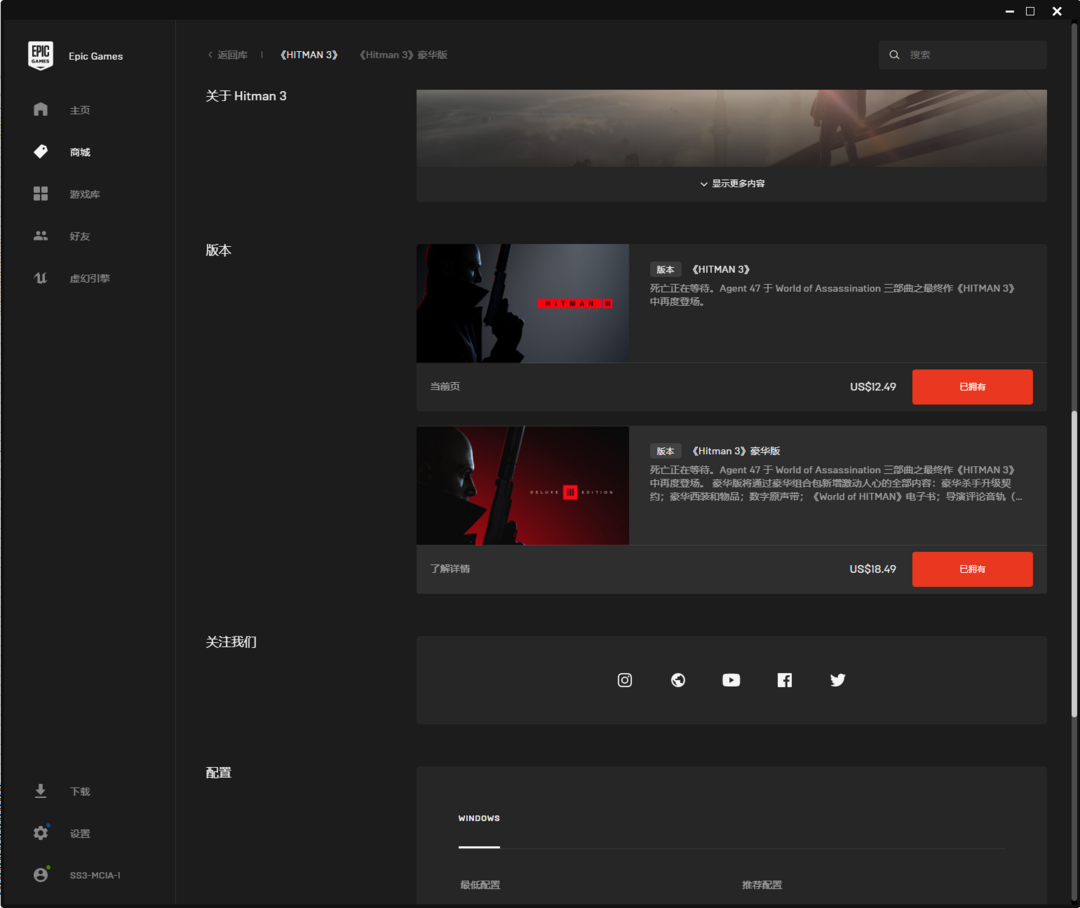Go back via 返回库 chevron link
Image resolution: width=1080 pixels, height=908 pixels.
click(x=227, y=54)
